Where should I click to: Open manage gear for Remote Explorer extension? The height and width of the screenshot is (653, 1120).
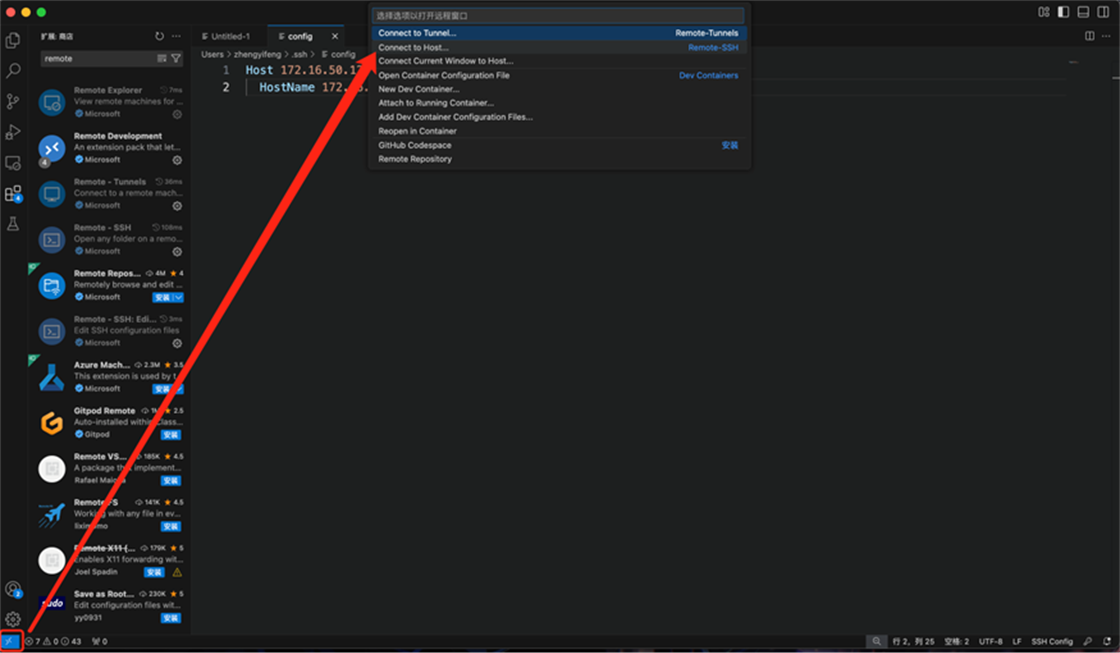[177, 114]
